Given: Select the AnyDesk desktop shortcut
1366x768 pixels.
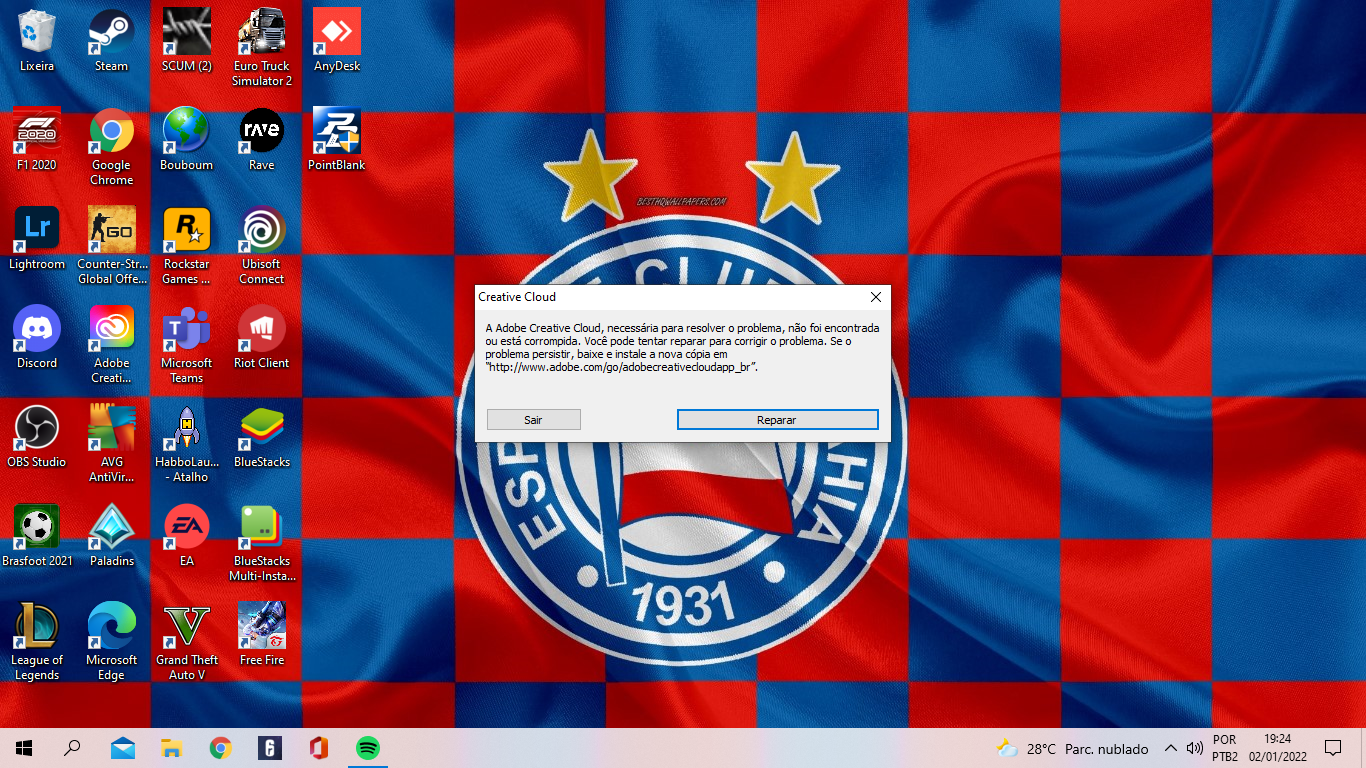Looking at the screenshot, I should [x=337, y=41].
